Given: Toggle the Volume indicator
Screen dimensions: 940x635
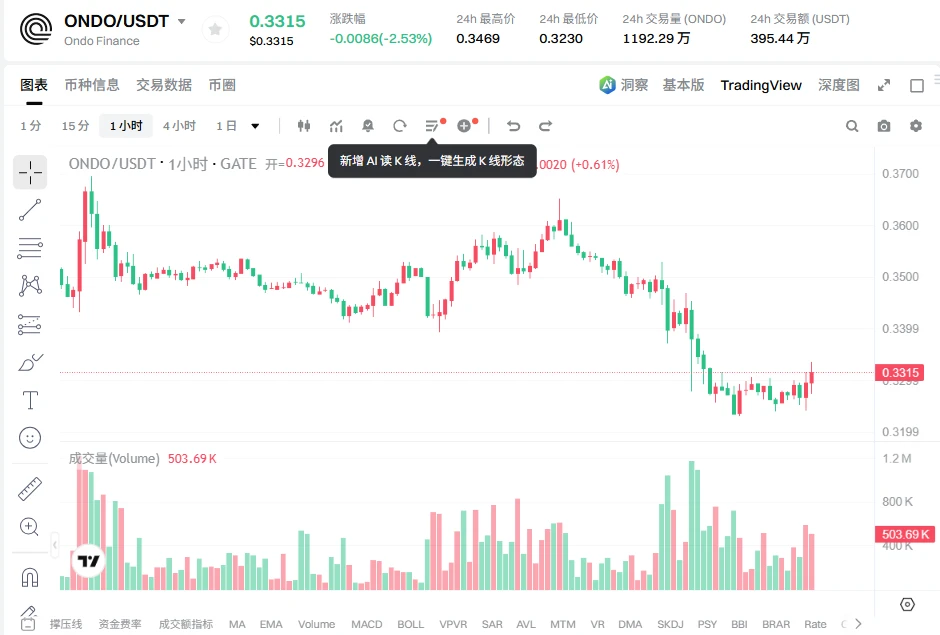Looking at the screenshot, I should pos(317,624).
